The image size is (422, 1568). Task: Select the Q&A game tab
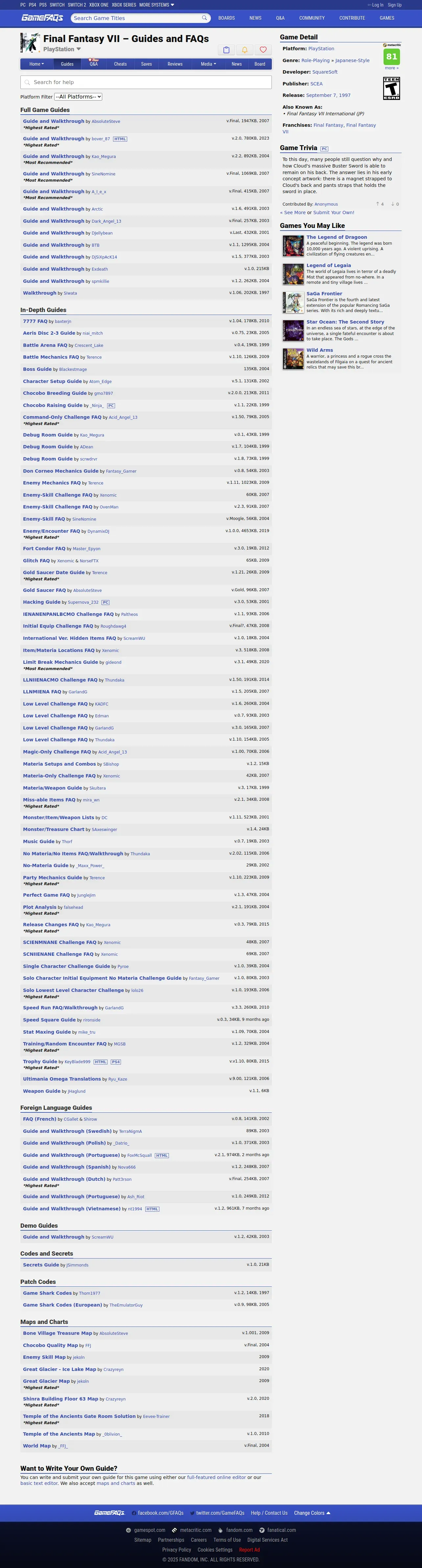click(x=94, y=64)
